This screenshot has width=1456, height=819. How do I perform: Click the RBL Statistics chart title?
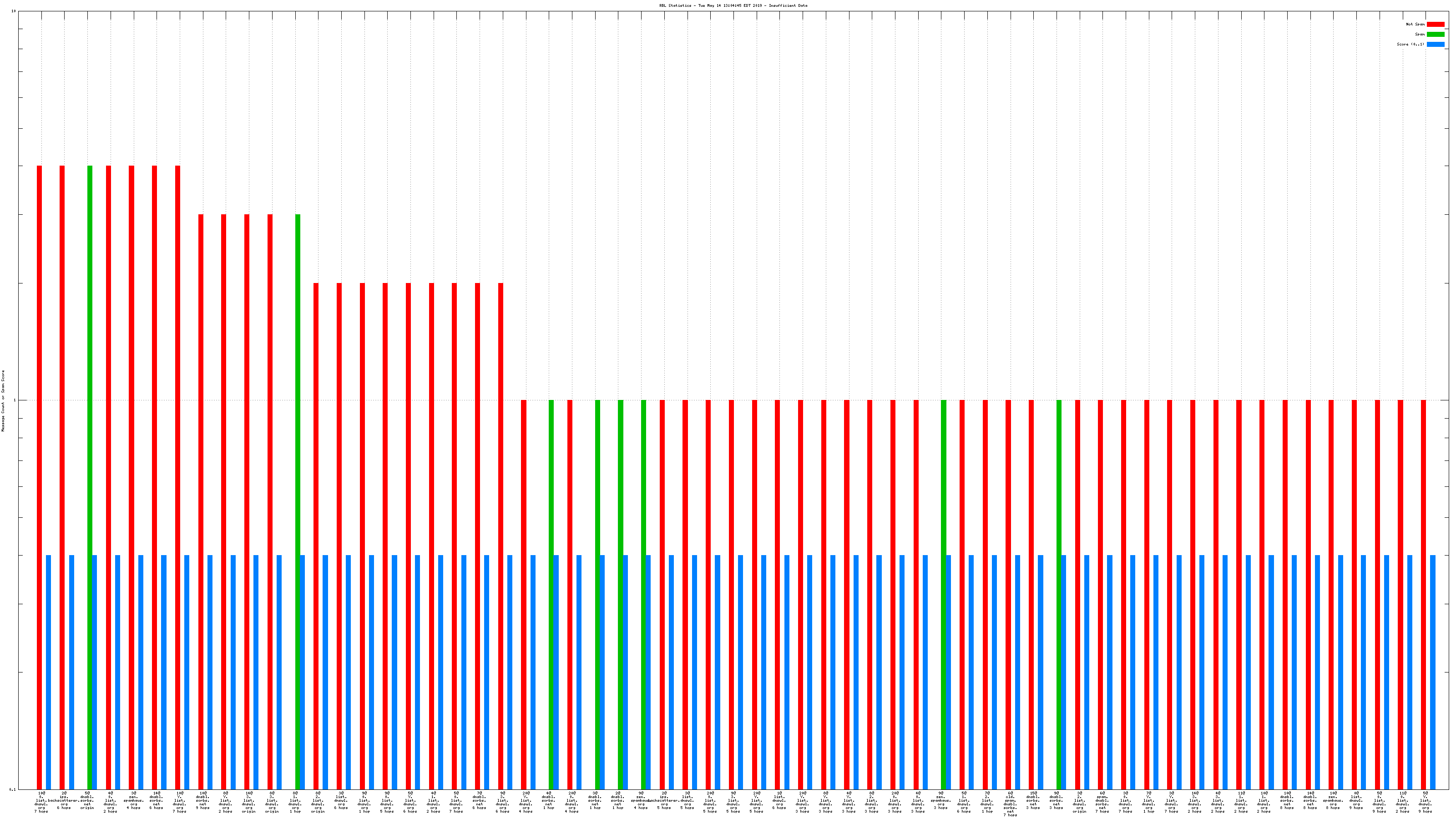click(x=733, y=5)
